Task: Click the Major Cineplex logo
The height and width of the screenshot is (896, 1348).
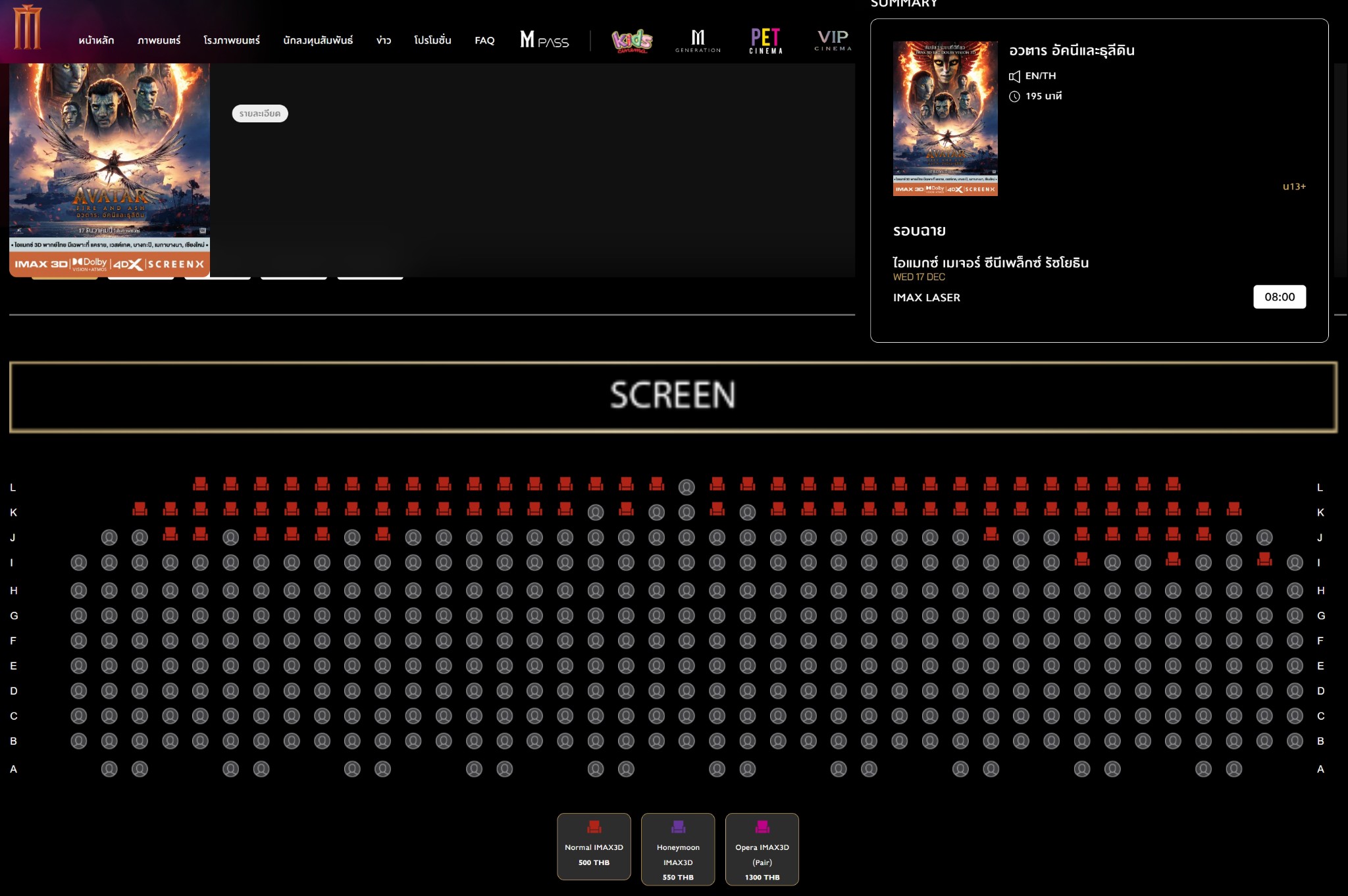Action: (x=27, y=28)
